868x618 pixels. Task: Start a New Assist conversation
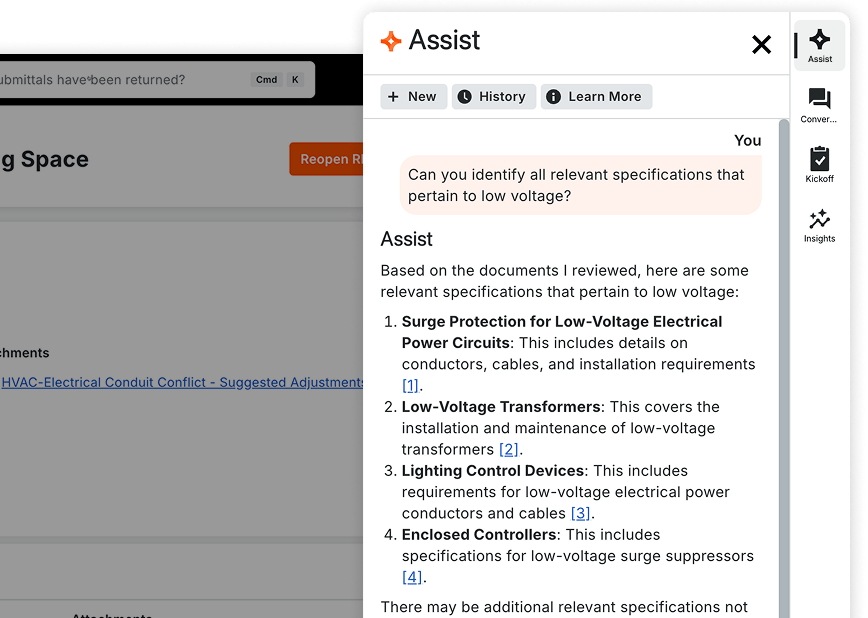(x=414, y=97)
